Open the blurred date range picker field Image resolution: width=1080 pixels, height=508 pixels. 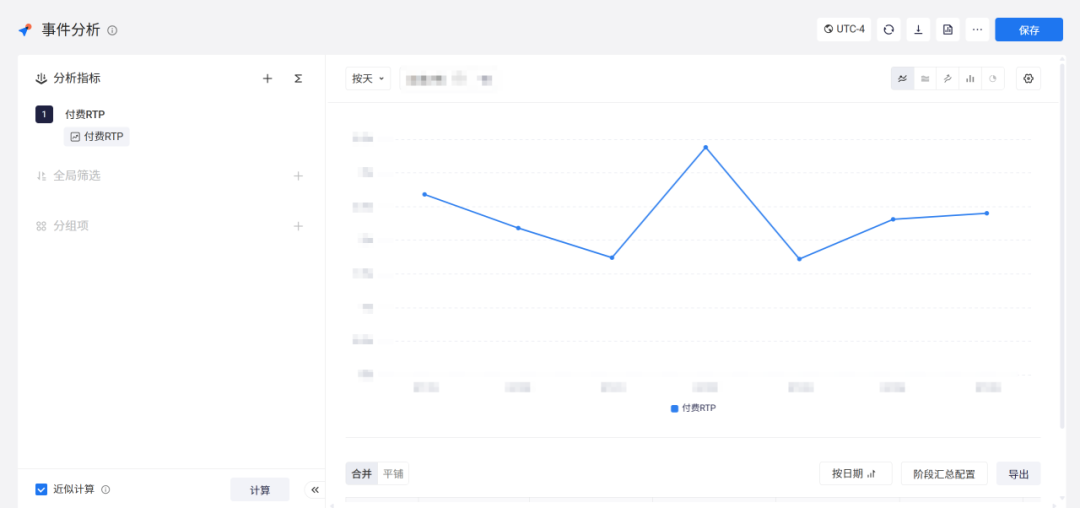coord(448,78)
